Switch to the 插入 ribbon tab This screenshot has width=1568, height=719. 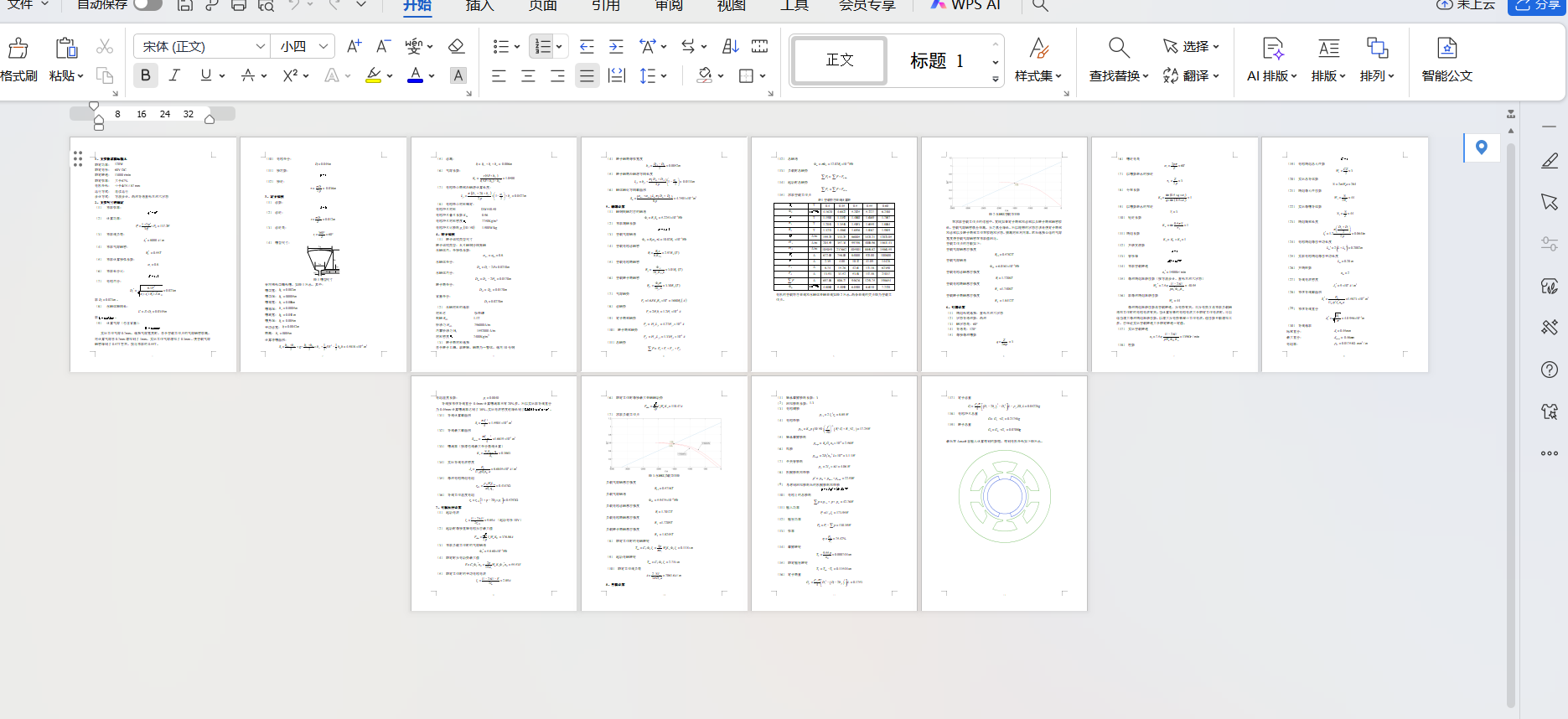(x=479, y=6)
